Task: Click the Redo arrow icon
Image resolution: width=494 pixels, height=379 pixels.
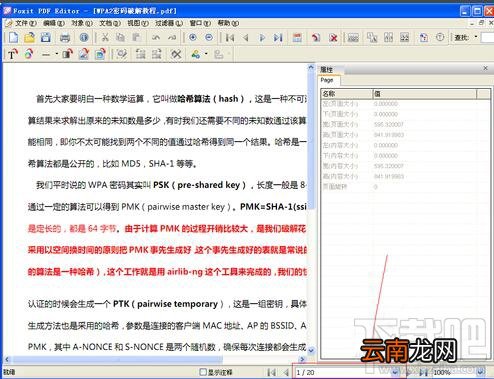Action: coord(172,38)
